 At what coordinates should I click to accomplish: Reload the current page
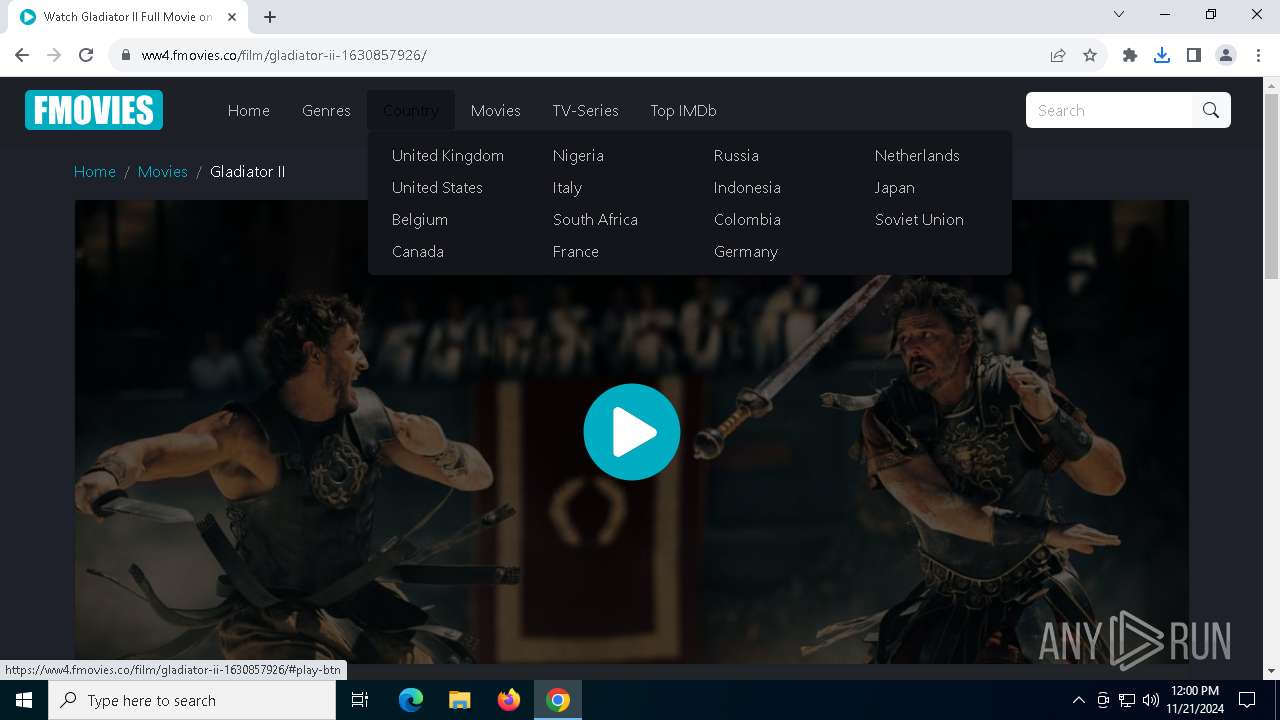86,55
